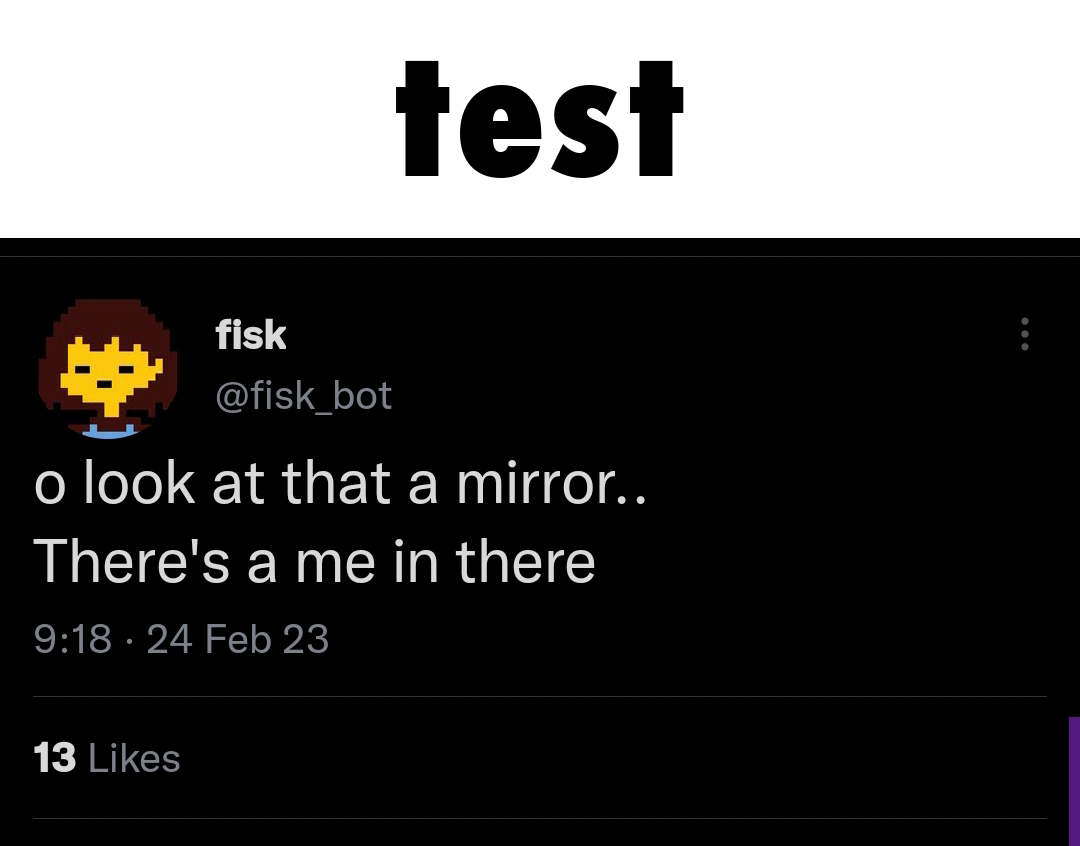Viewport: 1080px width, 846px height.
Task: Click the tweet line 'o look at that a mirror..'
Action: tap(340, 484)
